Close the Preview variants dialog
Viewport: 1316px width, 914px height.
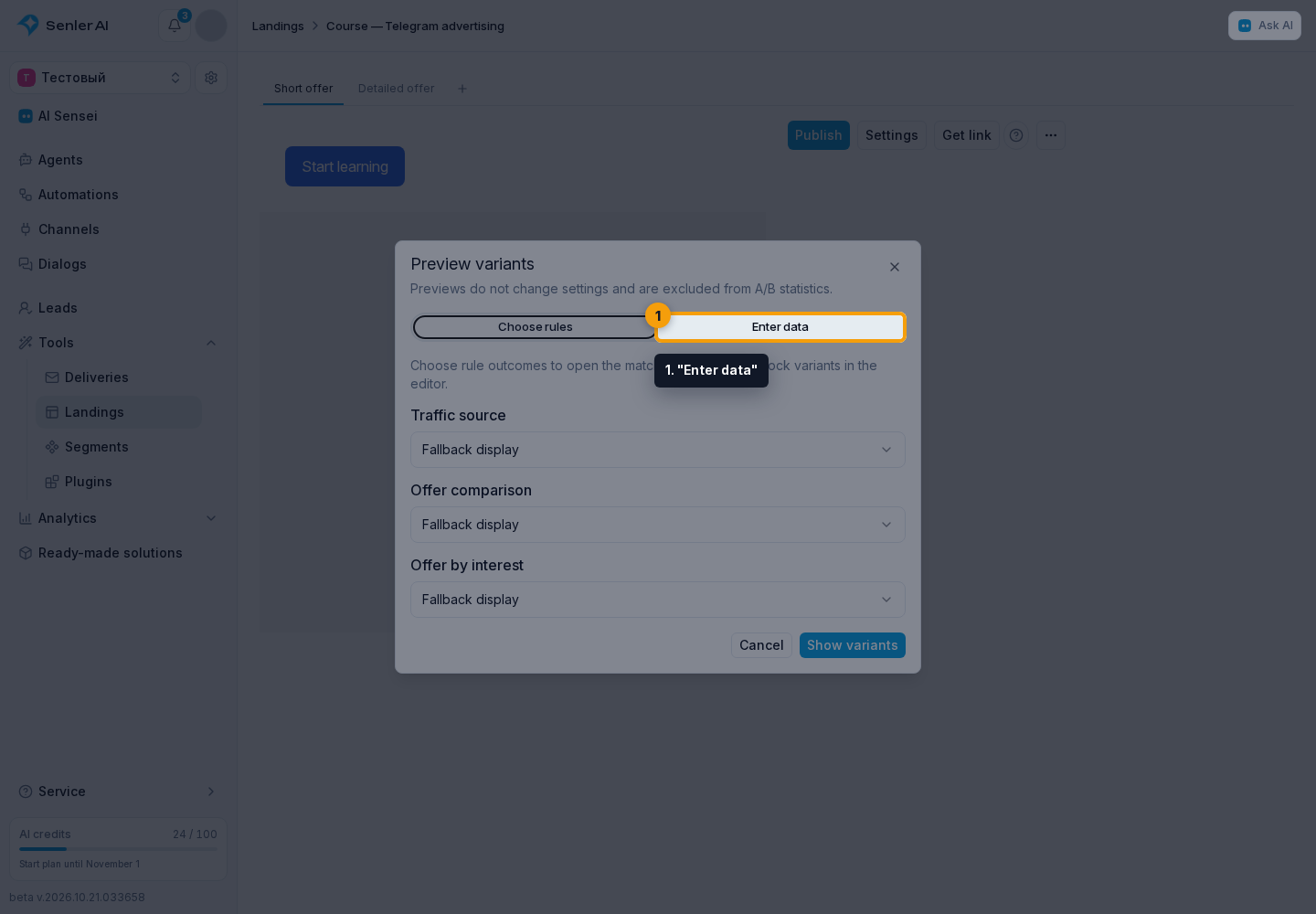(x=895, y=267)
